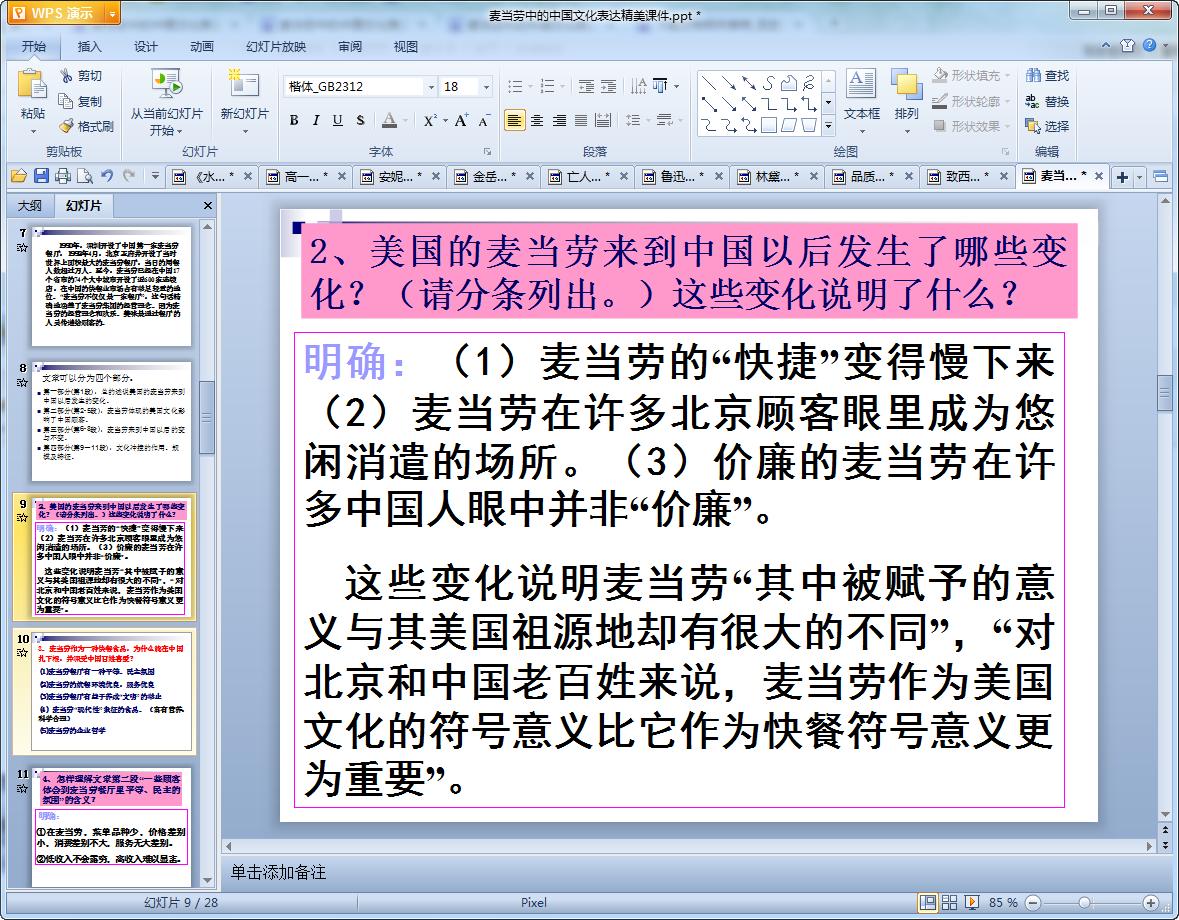Open the Animation (动画) ribbon tab
Screen dimensions: 1179x920
click(x=202, y=47)
